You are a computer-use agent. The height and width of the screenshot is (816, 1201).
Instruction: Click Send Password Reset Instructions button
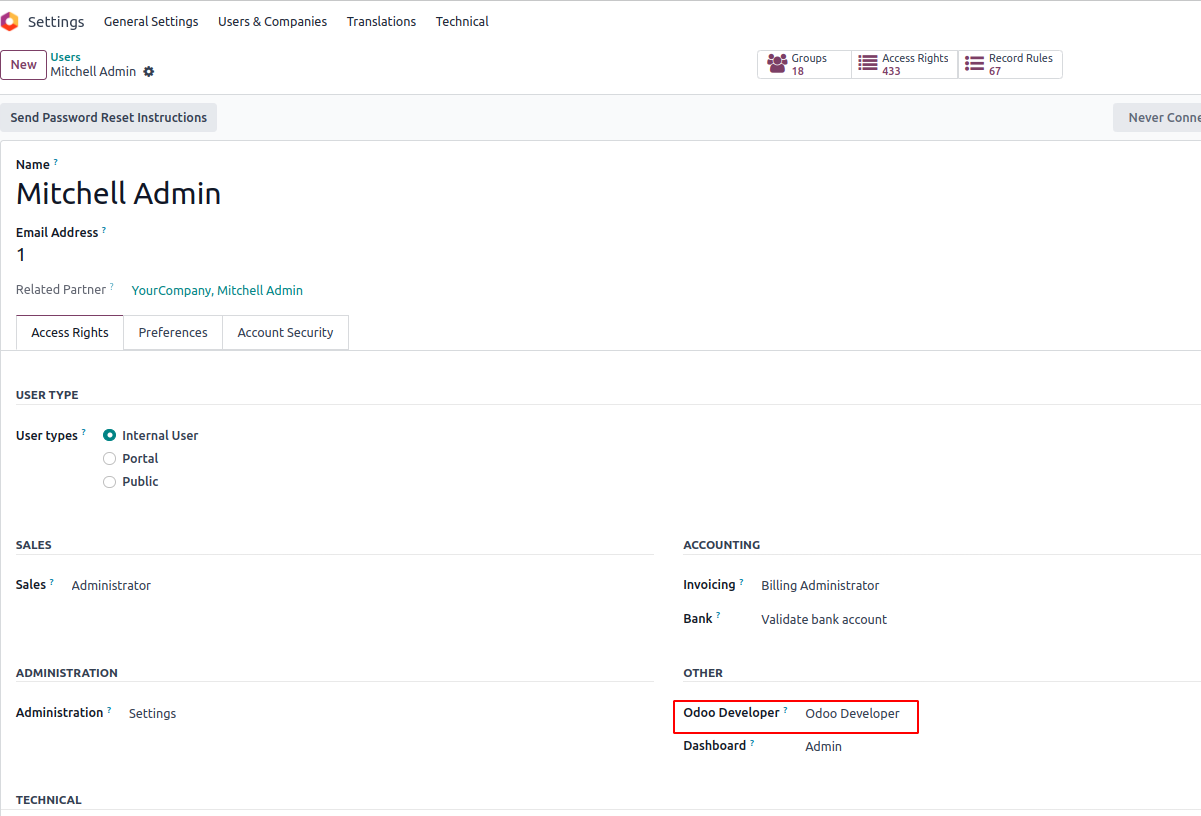click(x=108, y=118)
